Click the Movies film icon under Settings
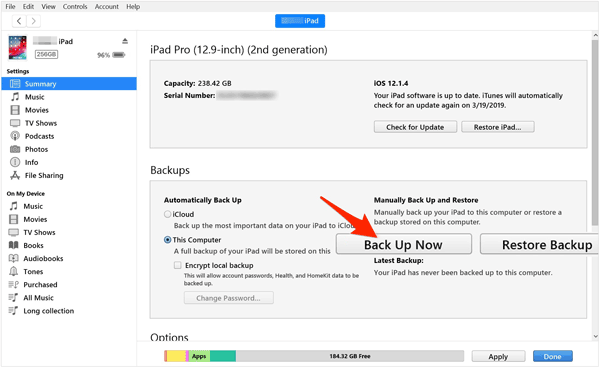The width and height of the screenshot is (600, 368). 15,110
